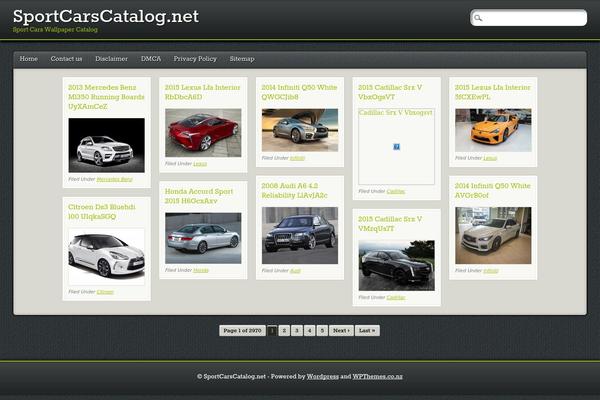Click the red Lexus concept car thumbnail
Screen dimensions: 600x400
pos(203,132)
